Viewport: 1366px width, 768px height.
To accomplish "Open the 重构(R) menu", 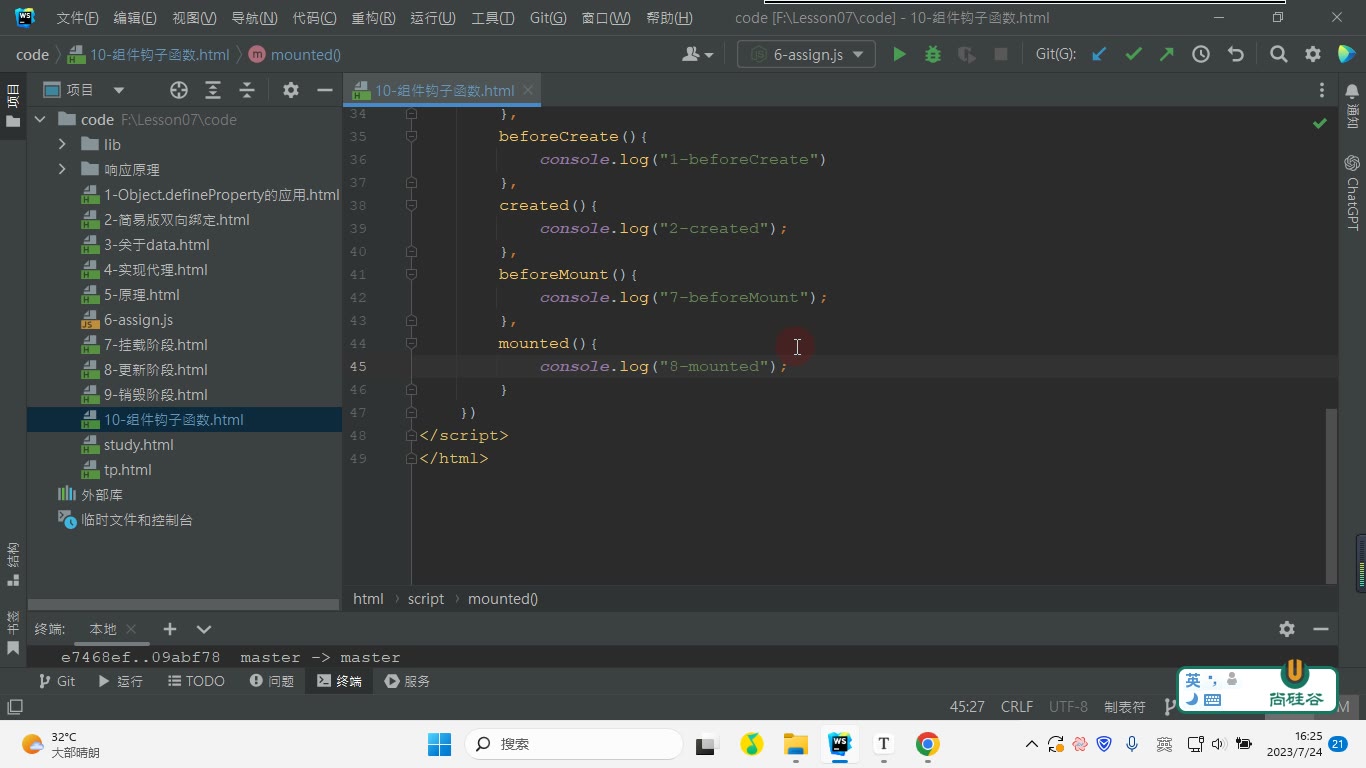I will (373, 18).
